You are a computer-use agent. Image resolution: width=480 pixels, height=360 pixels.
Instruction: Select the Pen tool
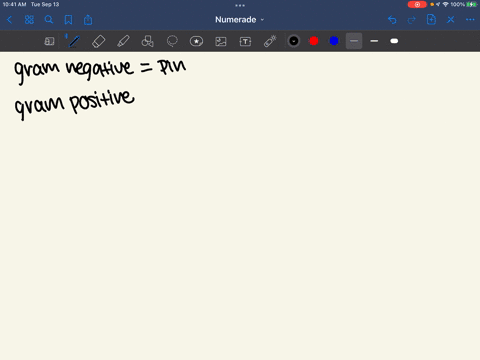click(x=74, y=41)
